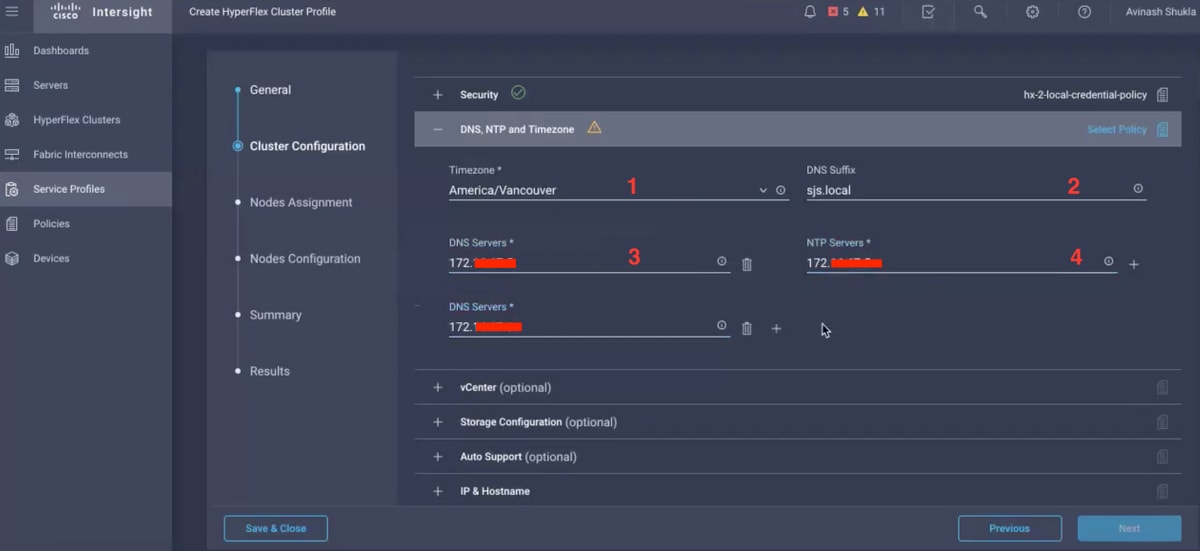Jump to the Results wizard step

coord(269,371)
